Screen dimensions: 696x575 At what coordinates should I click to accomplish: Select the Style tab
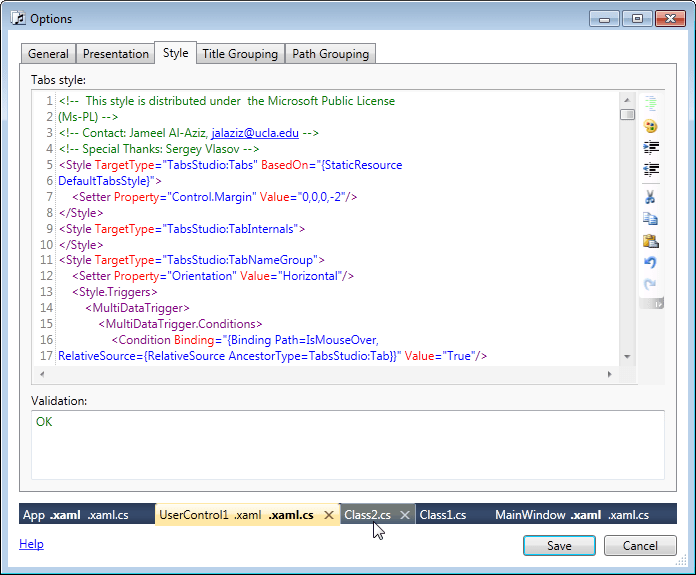tap(175, 53)
